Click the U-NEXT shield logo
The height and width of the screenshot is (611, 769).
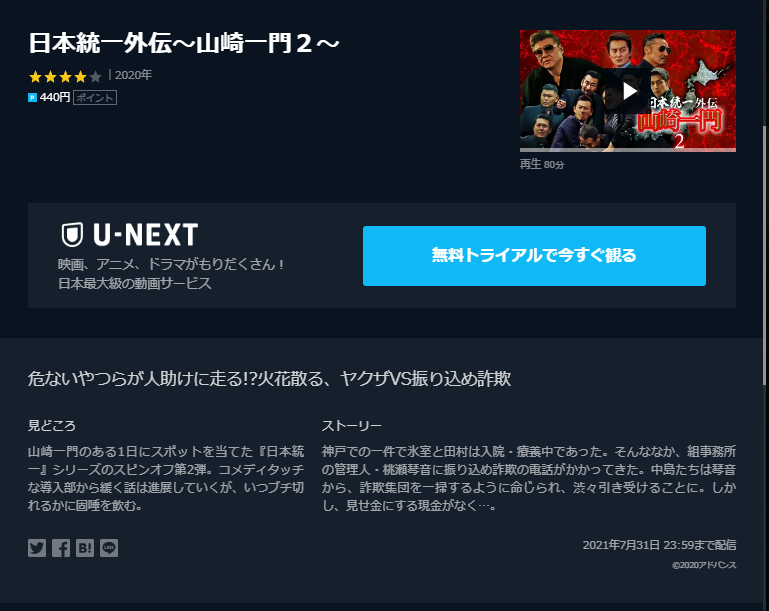(x=72, y=234)
